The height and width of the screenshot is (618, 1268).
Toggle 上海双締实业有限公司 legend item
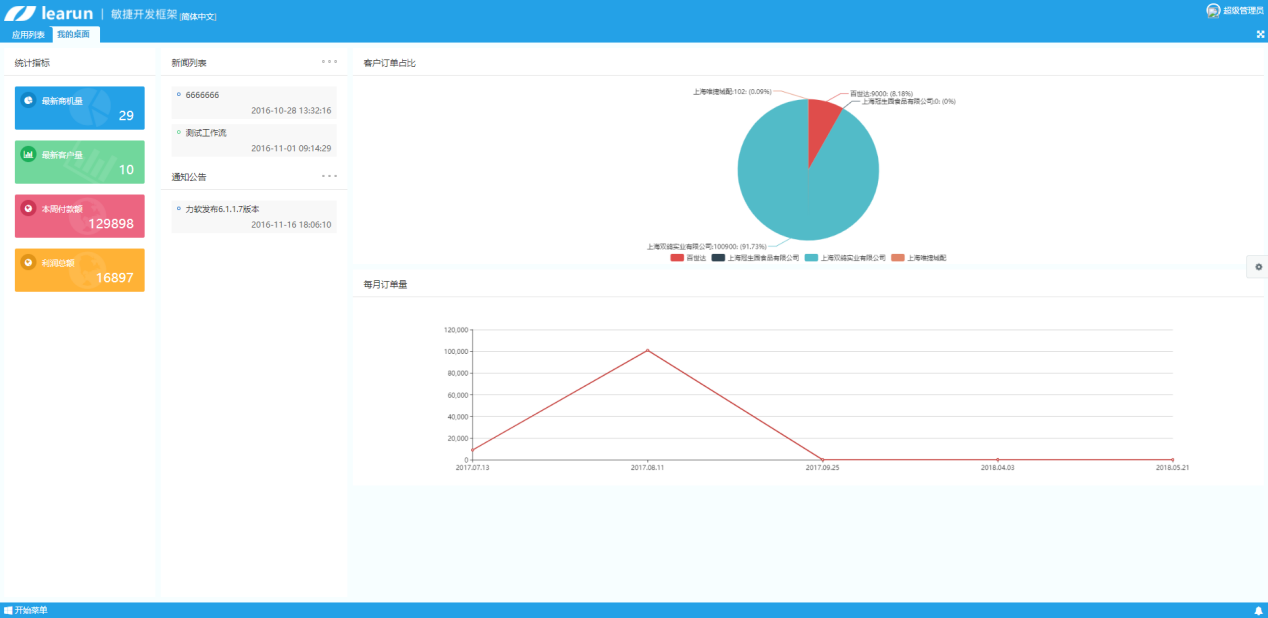(x=845, y=258)
